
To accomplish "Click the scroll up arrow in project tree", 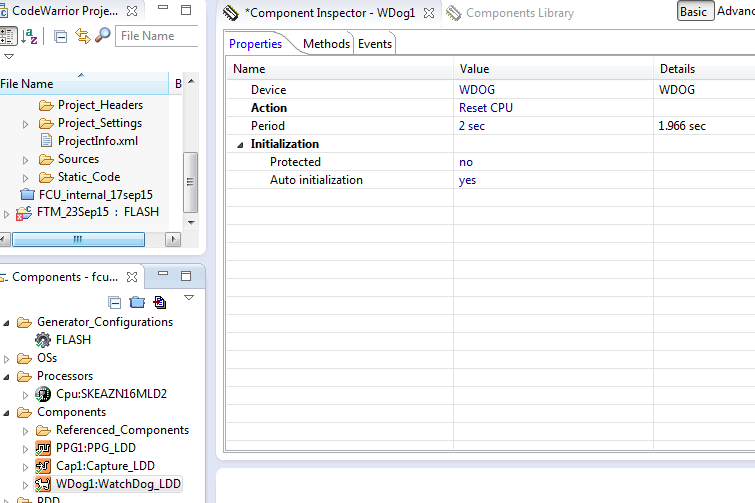I will click(191, 81).
